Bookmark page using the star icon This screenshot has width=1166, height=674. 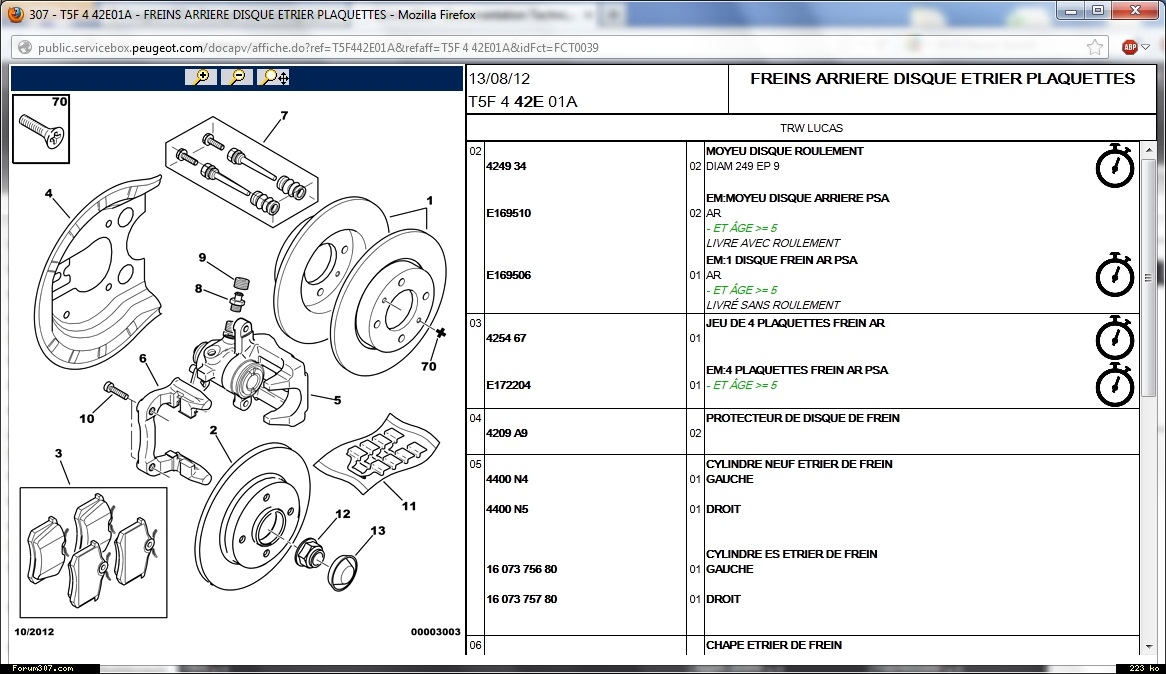(x=1096, y=47)
